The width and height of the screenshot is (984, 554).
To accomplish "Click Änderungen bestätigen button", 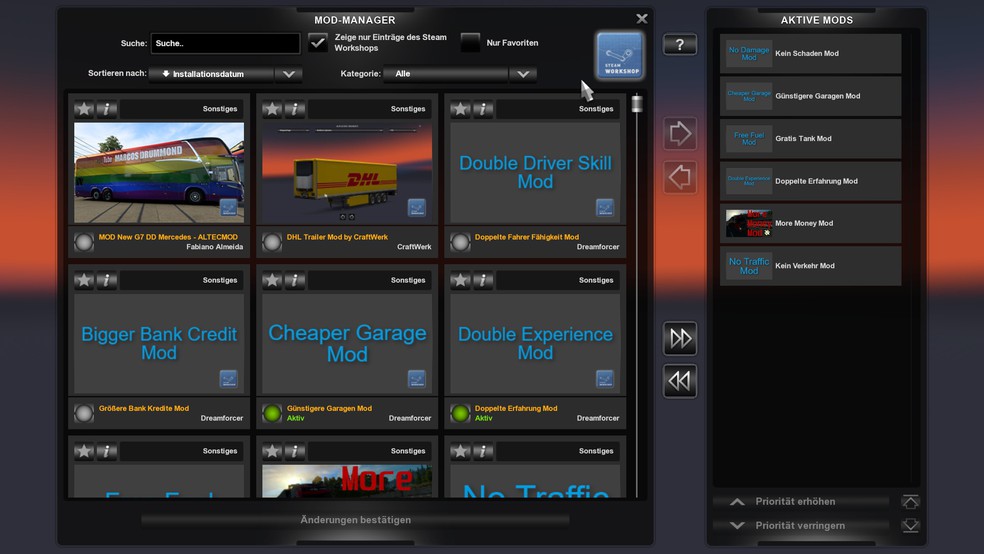I will coord(355,520).
